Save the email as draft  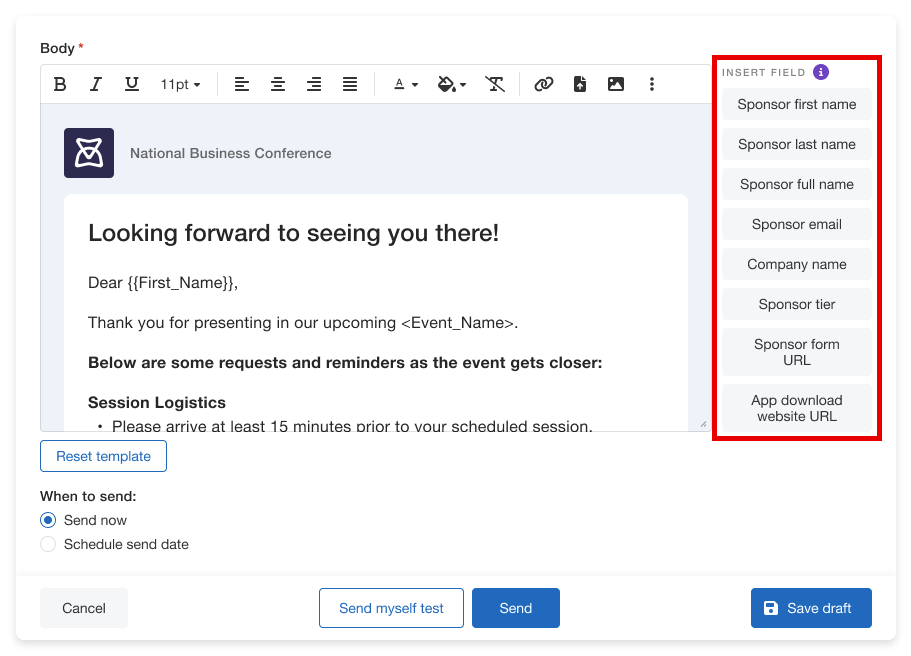[811, 608]
